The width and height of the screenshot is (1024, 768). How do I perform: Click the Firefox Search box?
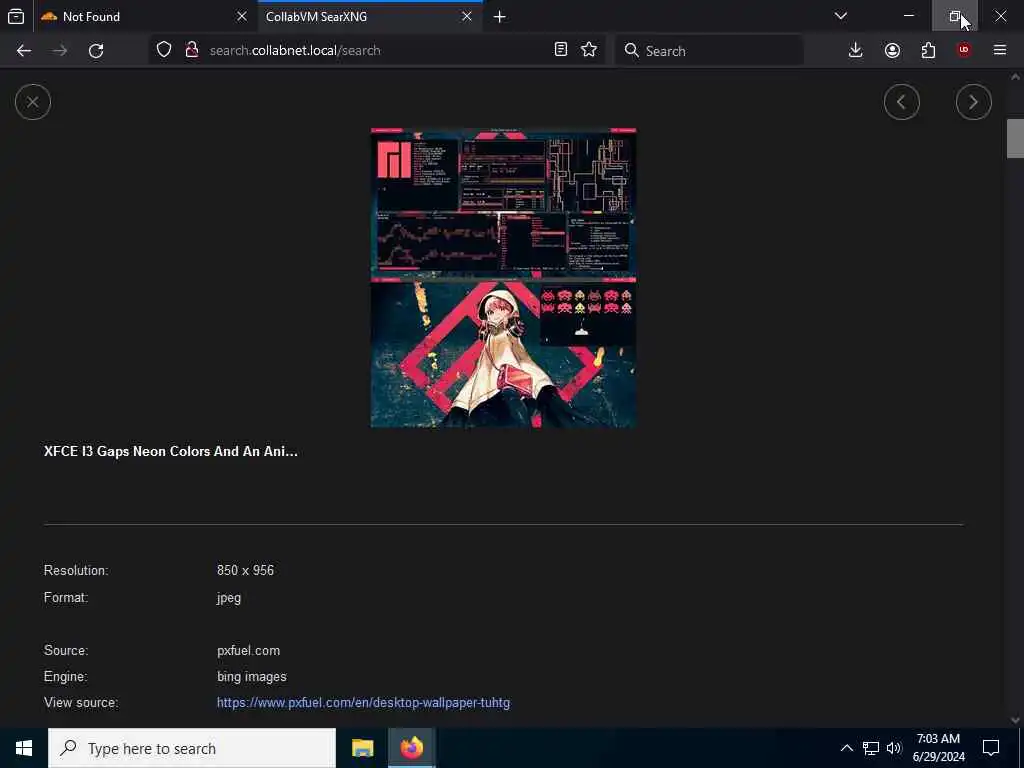tap(710, 50)
